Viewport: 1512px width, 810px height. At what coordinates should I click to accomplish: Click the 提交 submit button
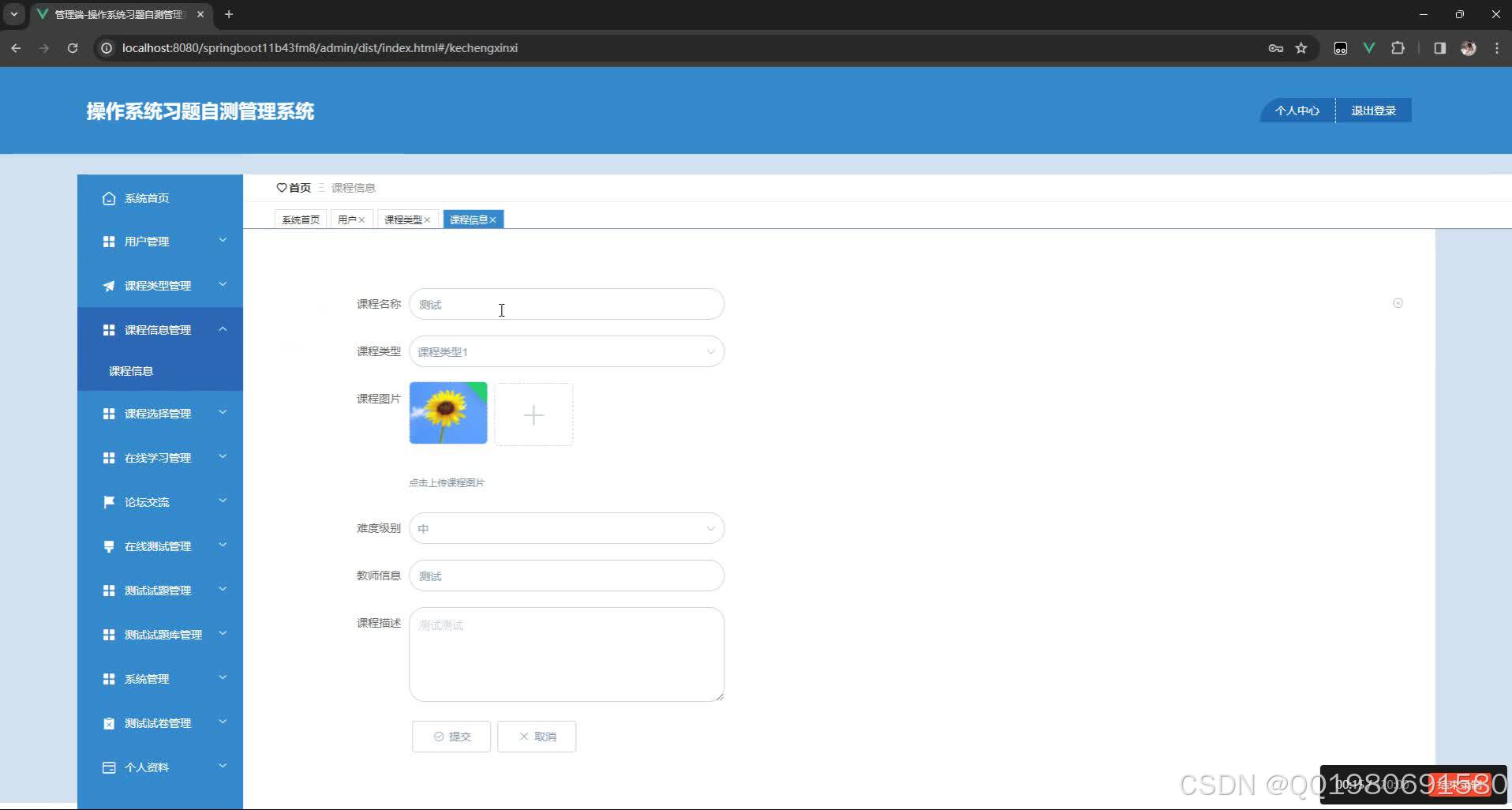pos(451,737)
